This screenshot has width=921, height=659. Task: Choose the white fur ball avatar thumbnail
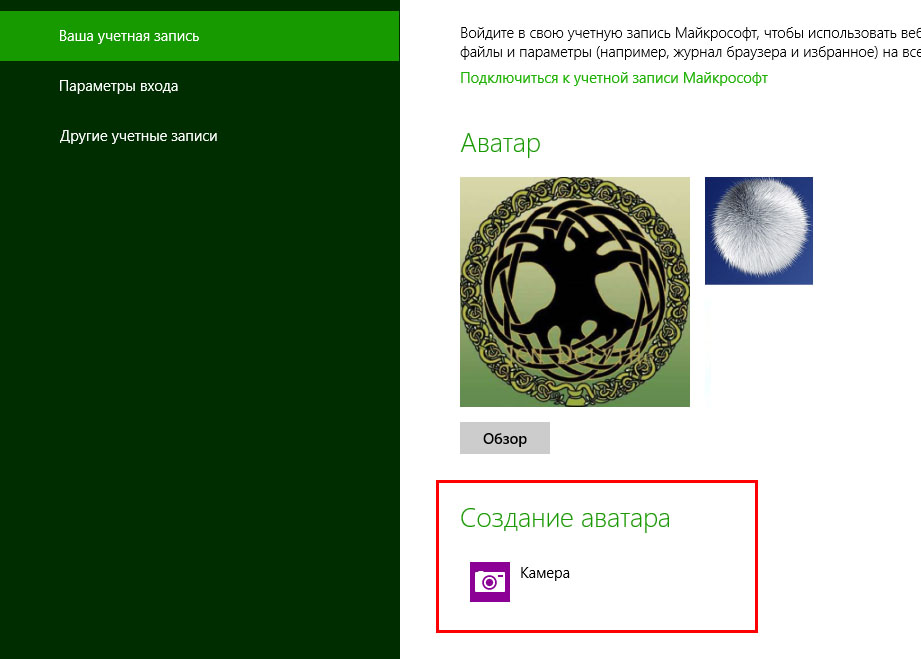coord(758,231)
